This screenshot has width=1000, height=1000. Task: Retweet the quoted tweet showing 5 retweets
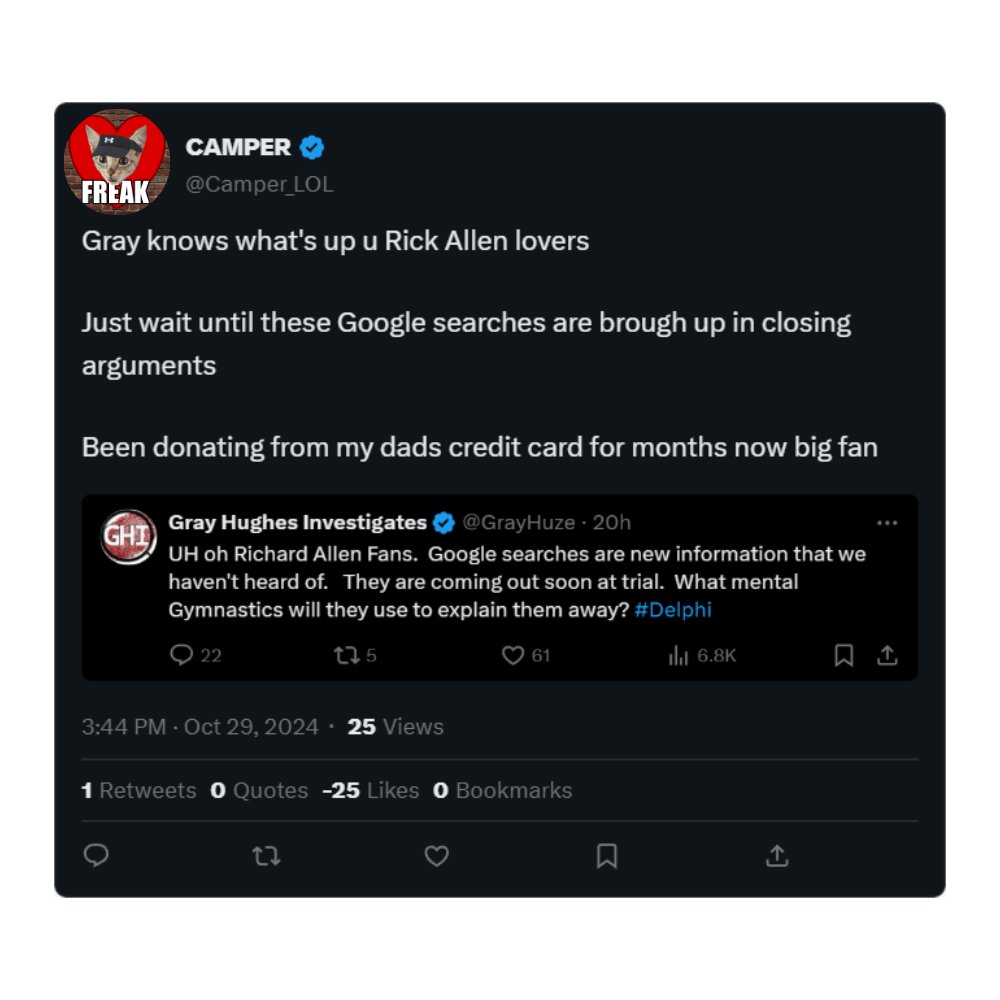347,656
